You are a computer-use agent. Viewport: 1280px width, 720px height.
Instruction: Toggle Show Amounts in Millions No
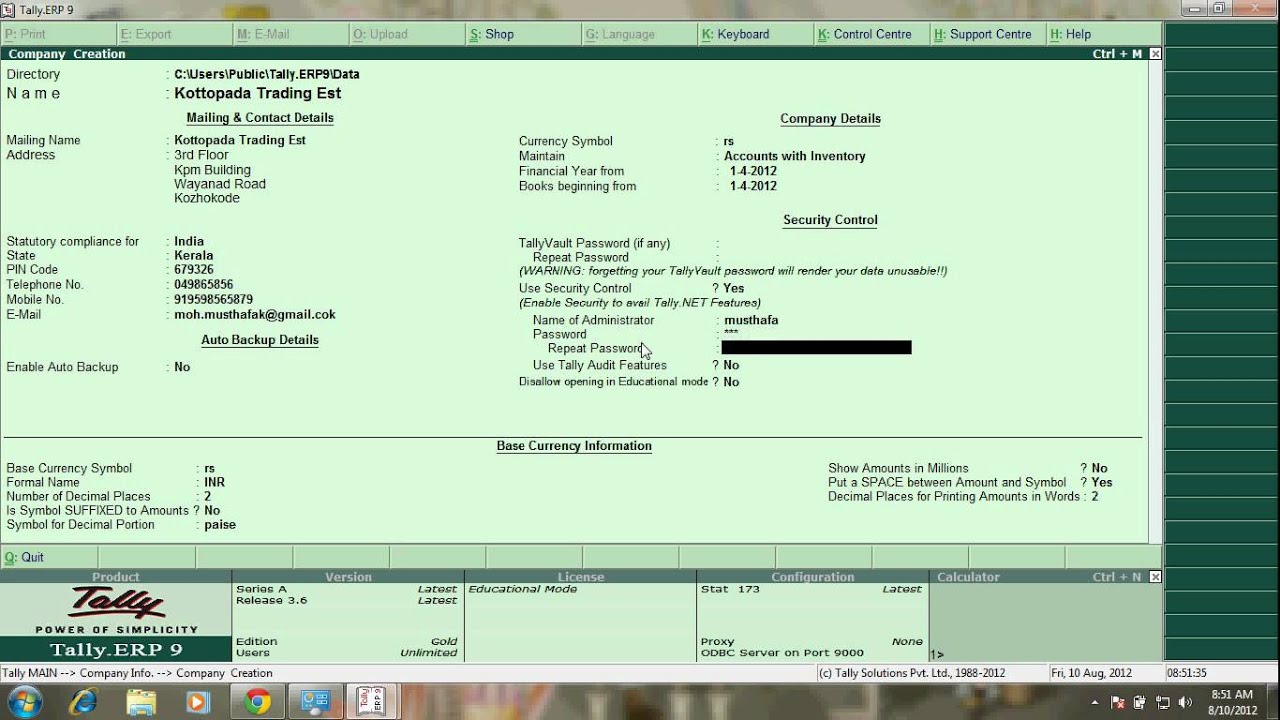[1100, 468]
